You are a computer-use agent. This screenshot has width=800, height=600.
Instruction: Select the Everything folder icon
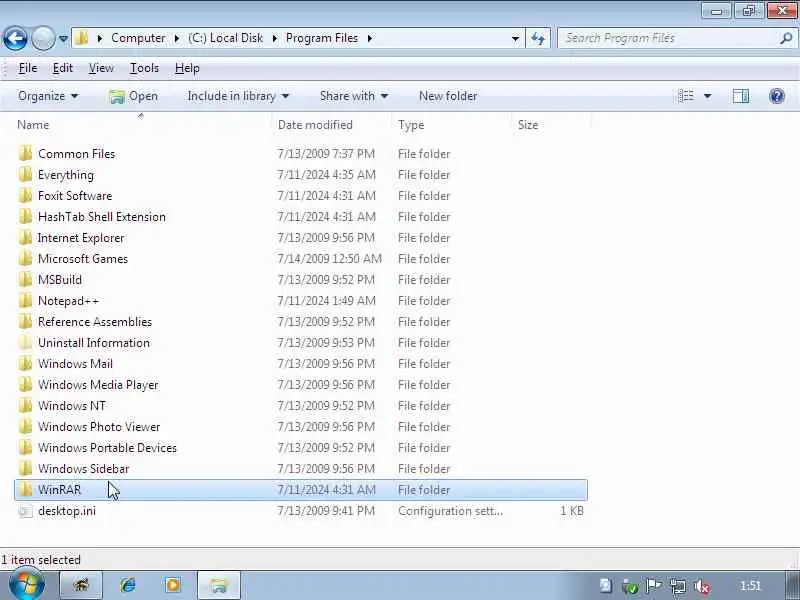[26, 174]
